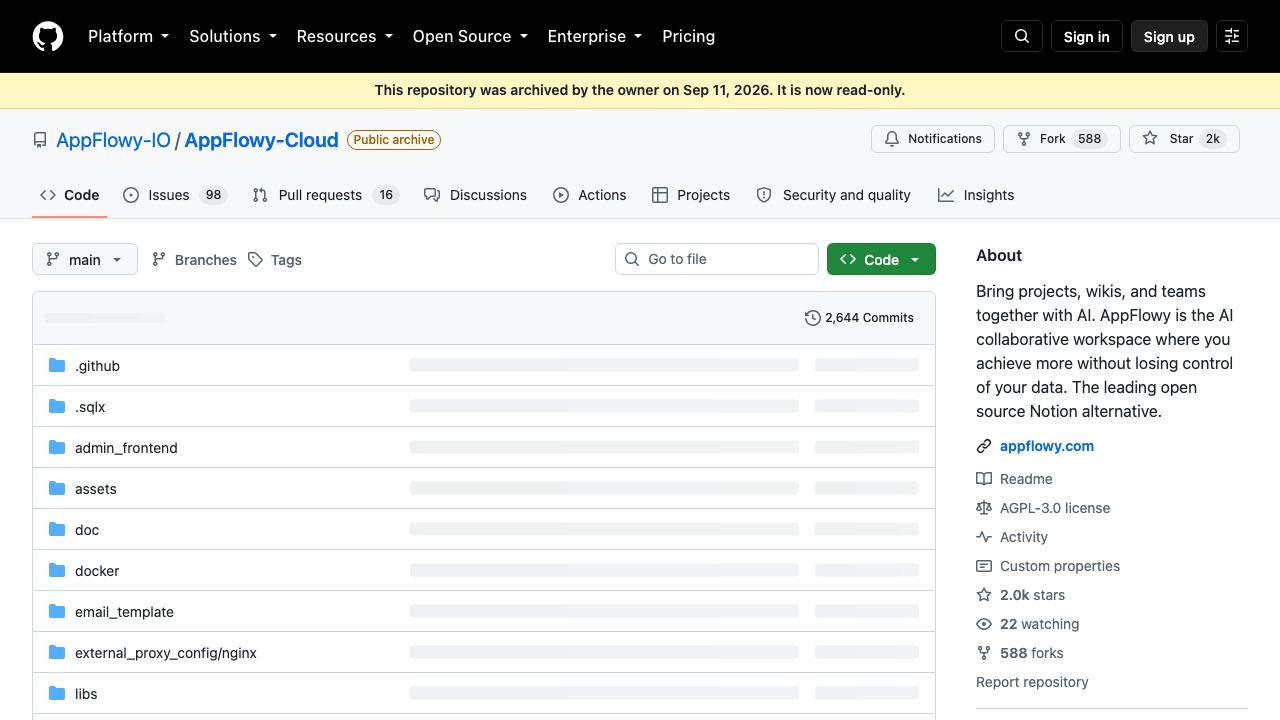Open the Projects tab
Viewport: 1280px width, 720px height.
[691, 195]
